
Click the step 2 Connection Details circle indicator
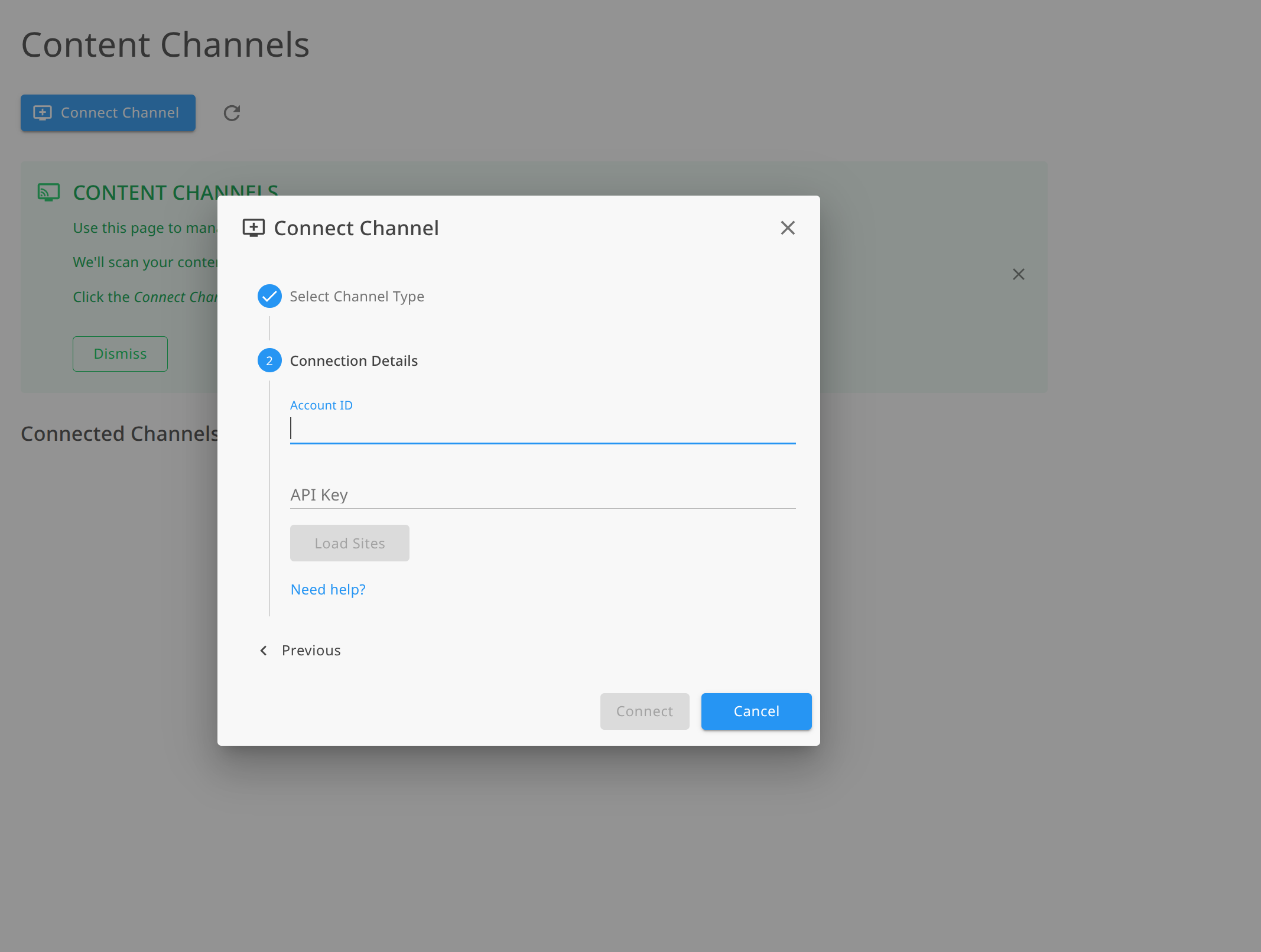(x=269, y=360)
